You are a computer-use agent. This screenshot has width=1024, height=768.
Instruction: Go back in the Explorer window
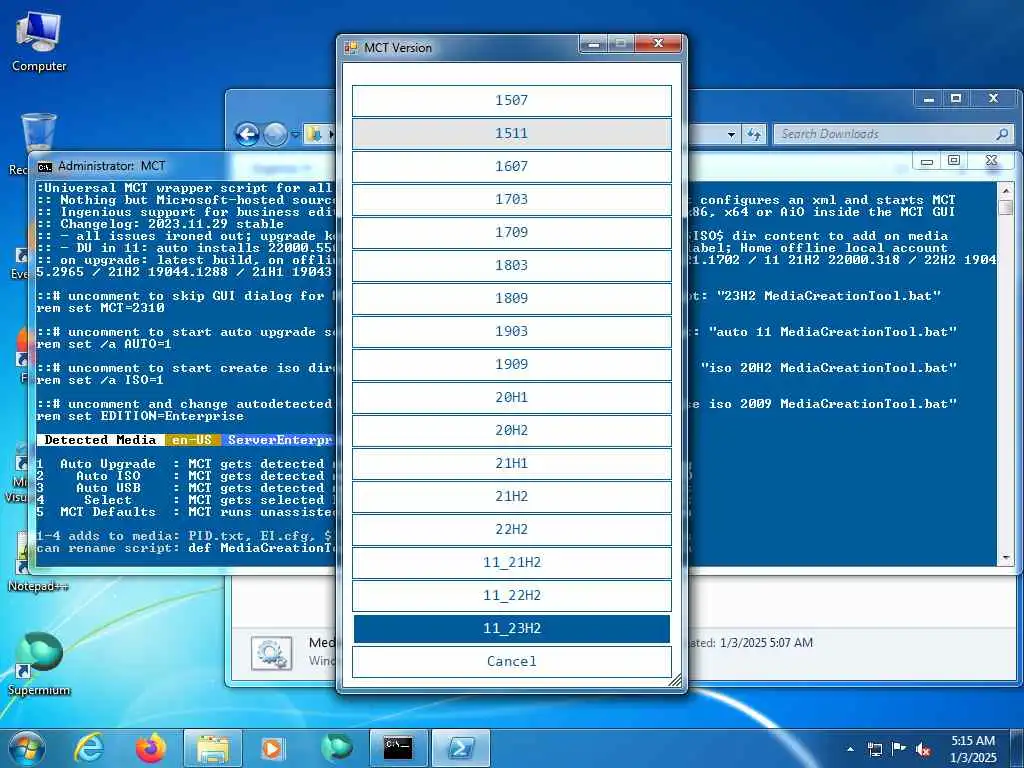point(248,135)
